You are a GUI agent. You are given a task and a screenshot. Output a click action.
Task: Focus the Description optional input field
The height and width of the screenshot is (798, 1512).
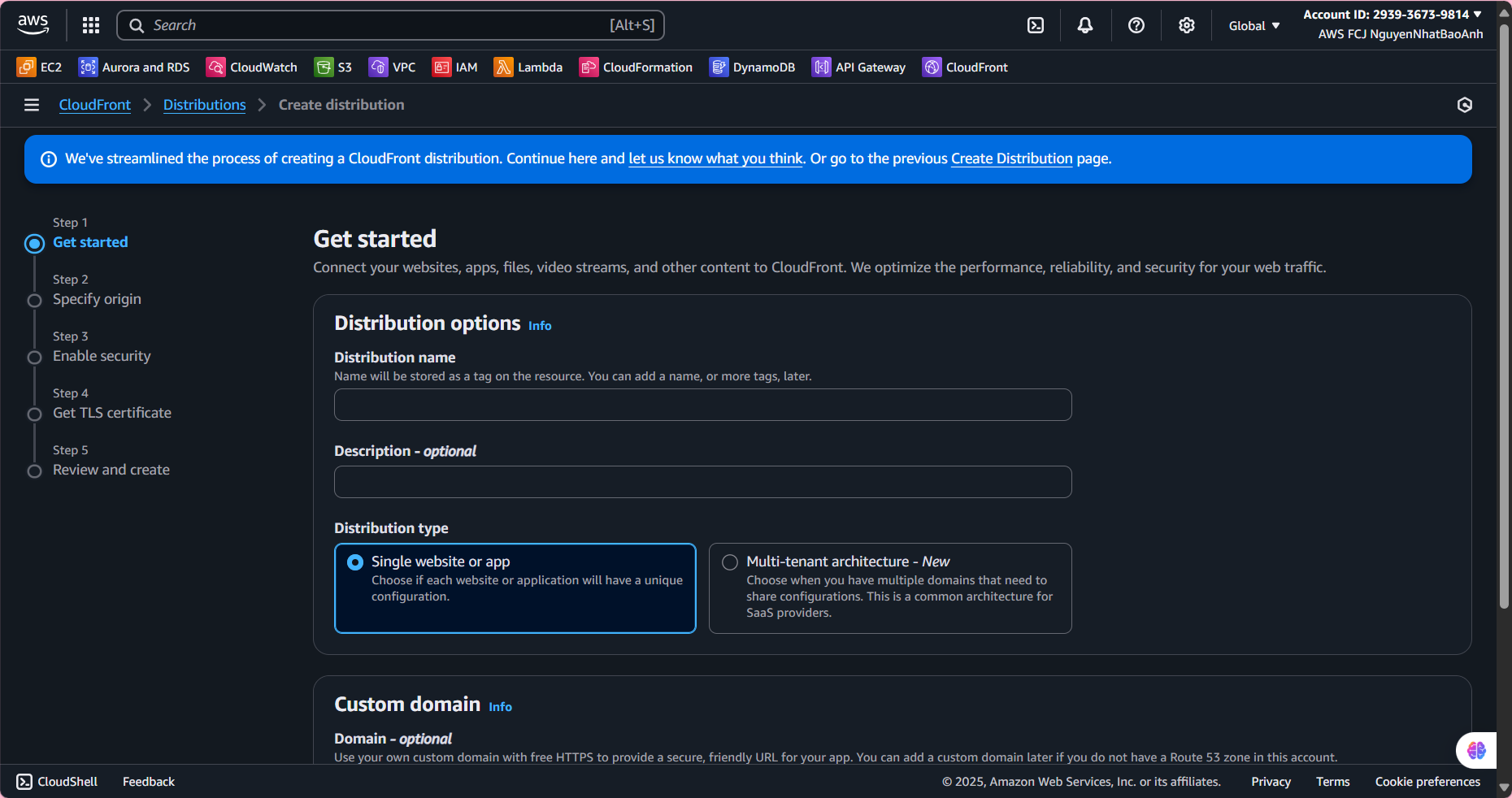[702, 482]
